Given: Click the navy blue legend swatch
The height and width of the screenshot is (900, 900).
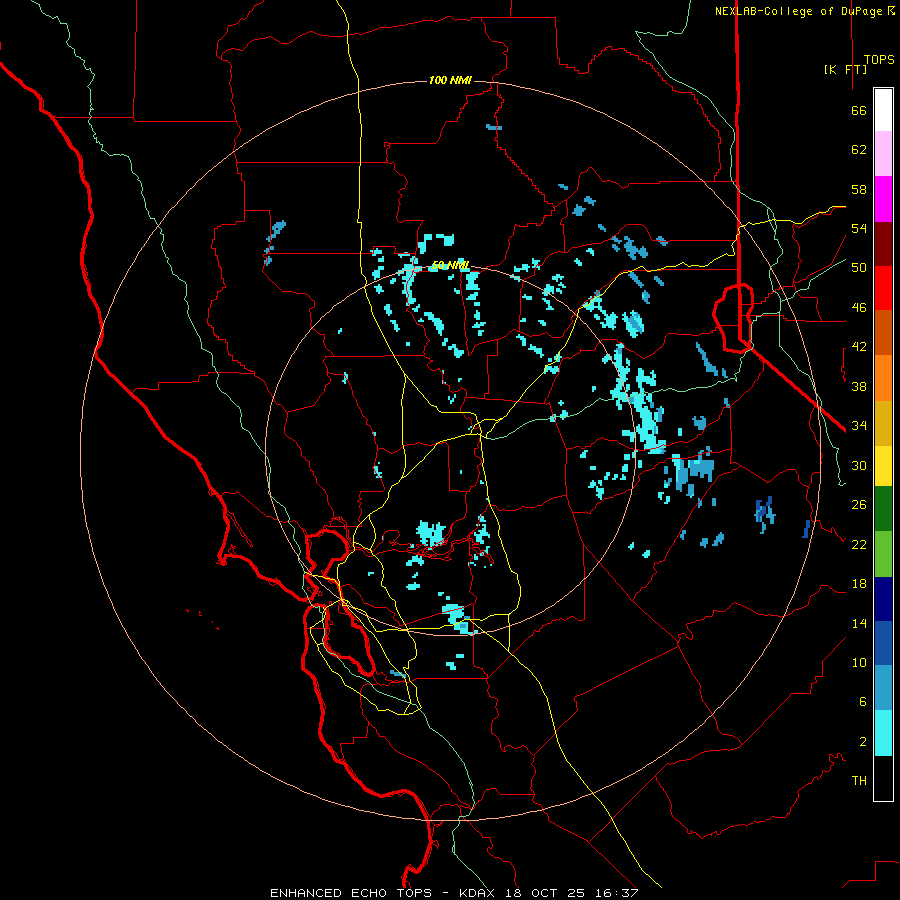Looking at the screenshot, I should (883, 599).
